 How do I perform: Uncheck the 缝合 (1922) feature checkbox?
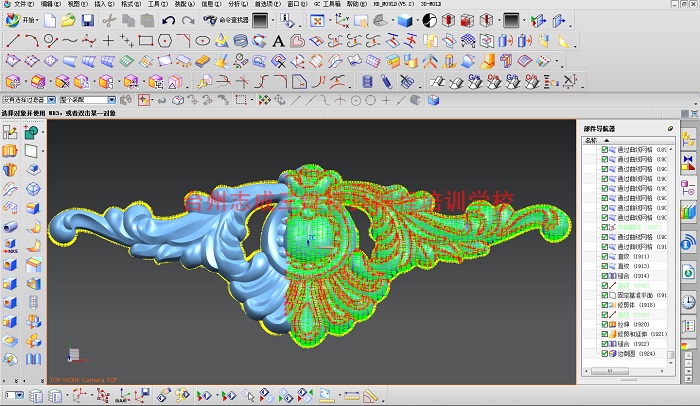(604, 343)
